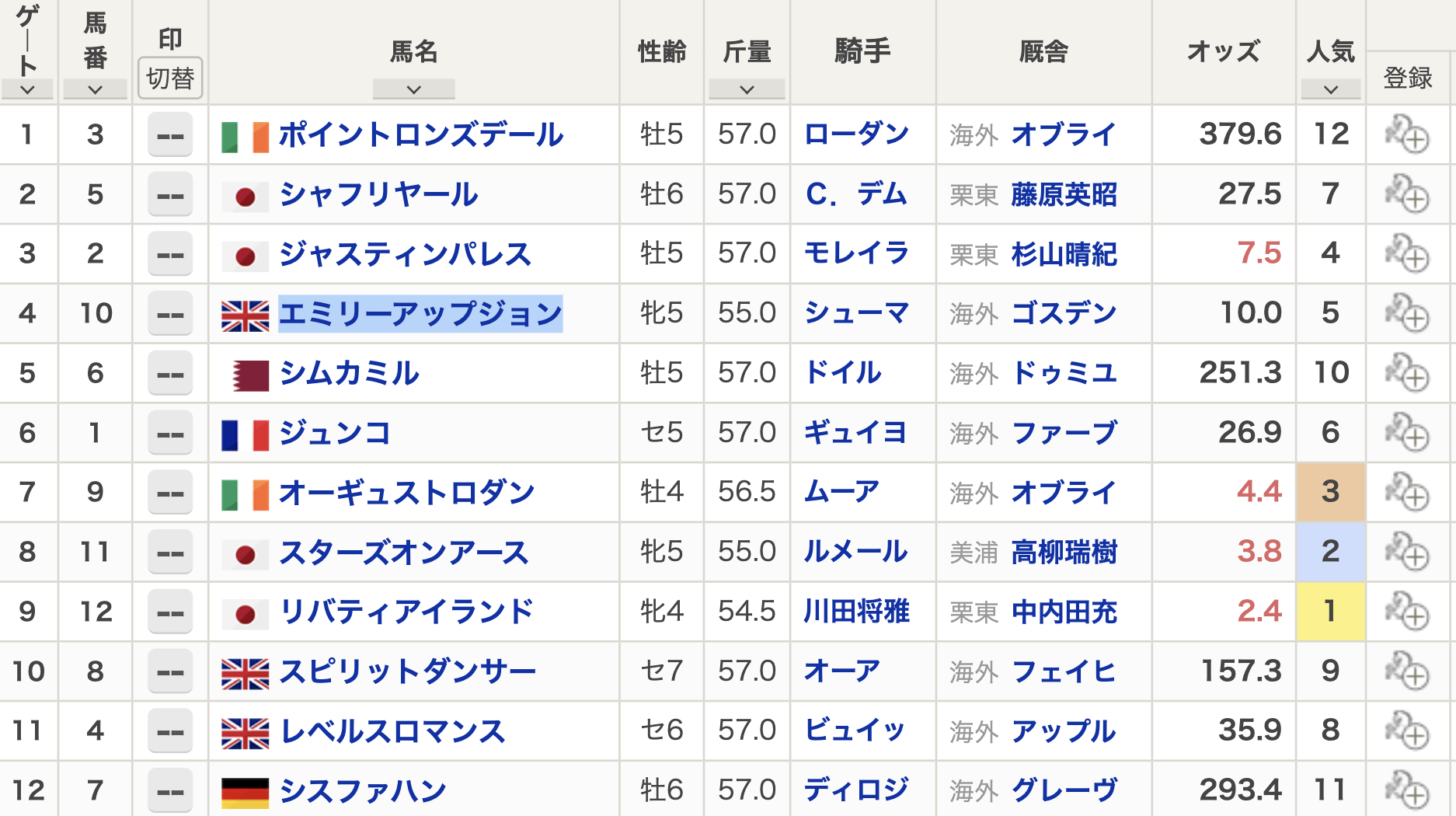The width and height of the screenshot is (1456, 816).
Task: Register エミリーアップジョン with add icon
Action: point(1406,313)
